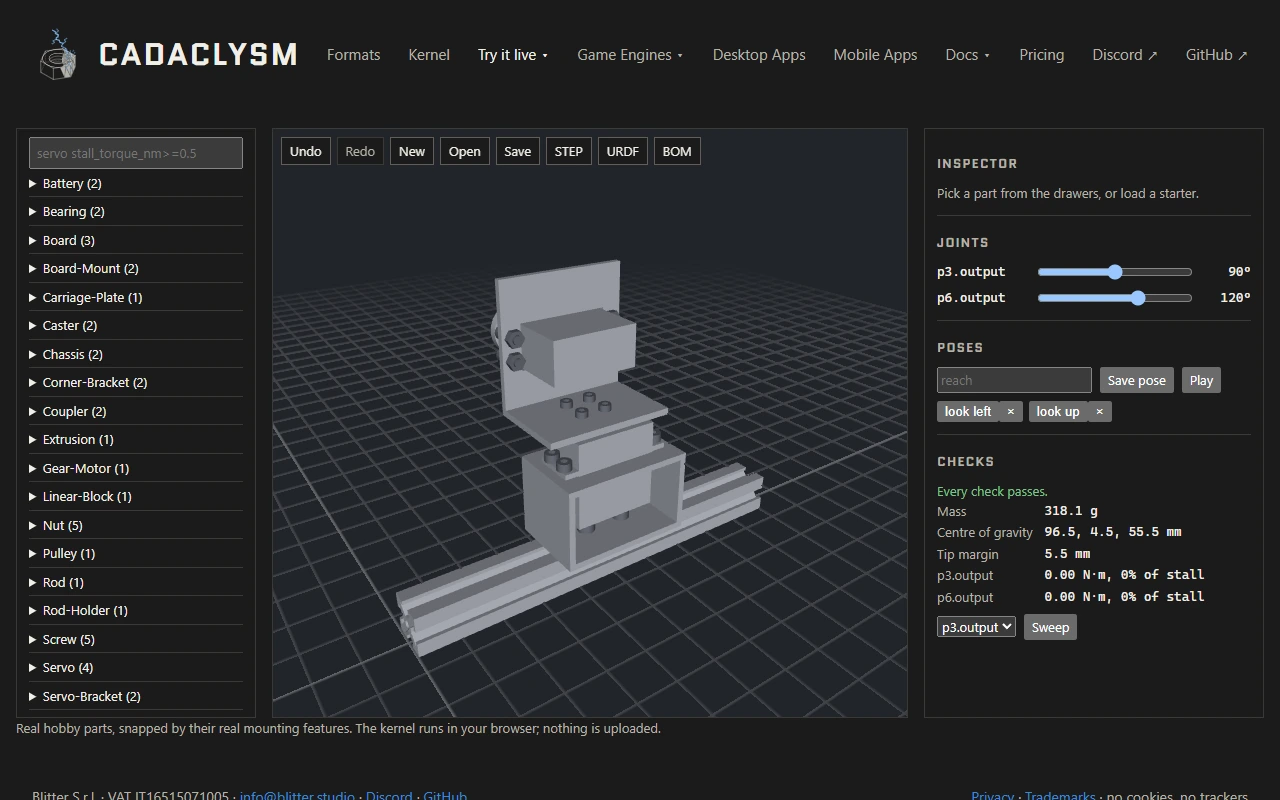Apply the 'look left' pose
1280x800 pixels.
[968, 411]
